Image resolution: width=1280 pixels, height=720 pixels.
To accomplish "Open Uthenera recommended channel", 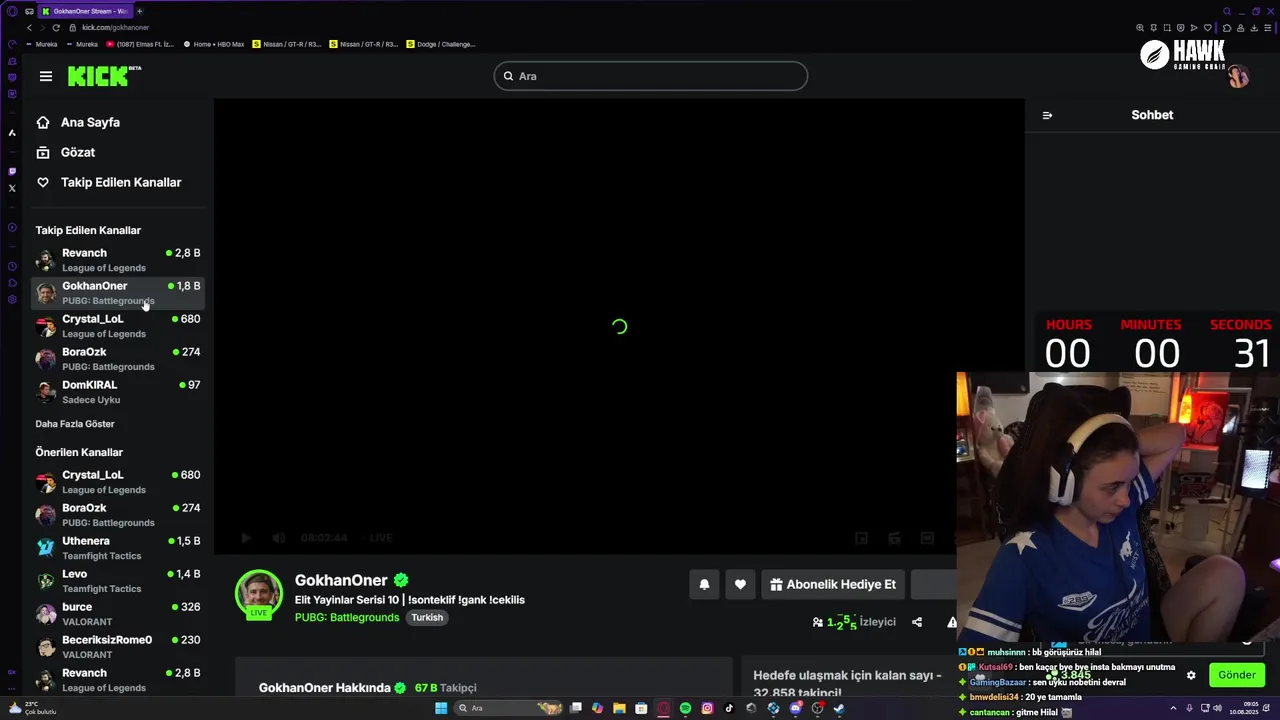I will [118, 548].
